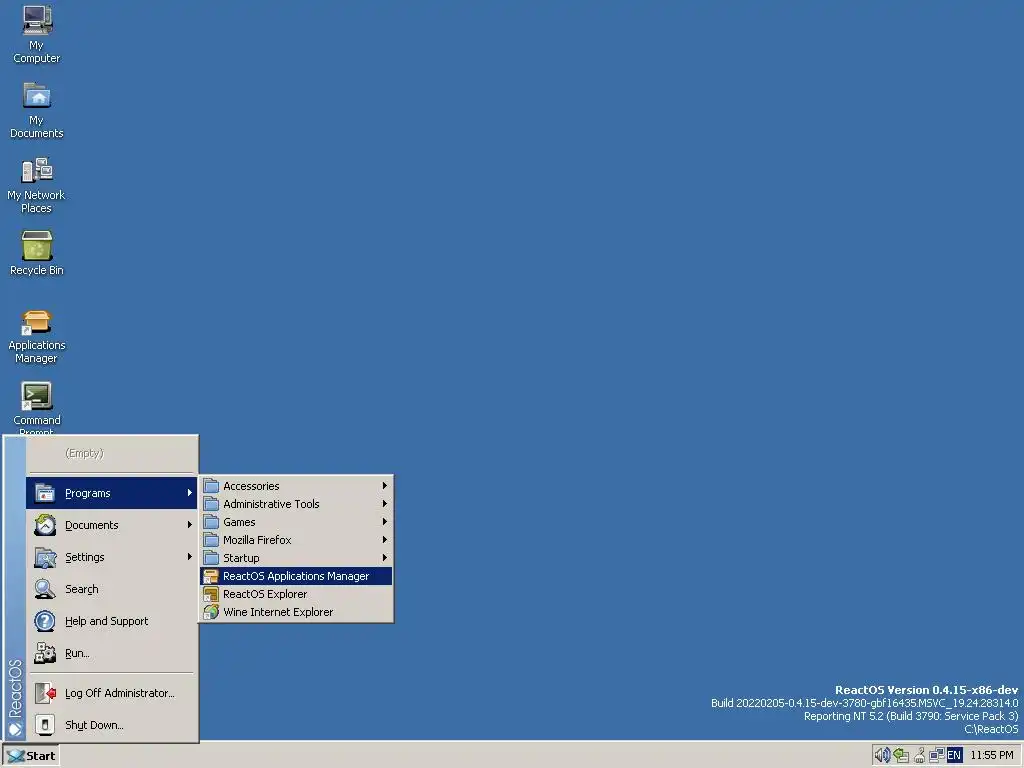Launch ReactOS Applications Manager entry
Screen dimensions: 1024x768
click(296, 576)
